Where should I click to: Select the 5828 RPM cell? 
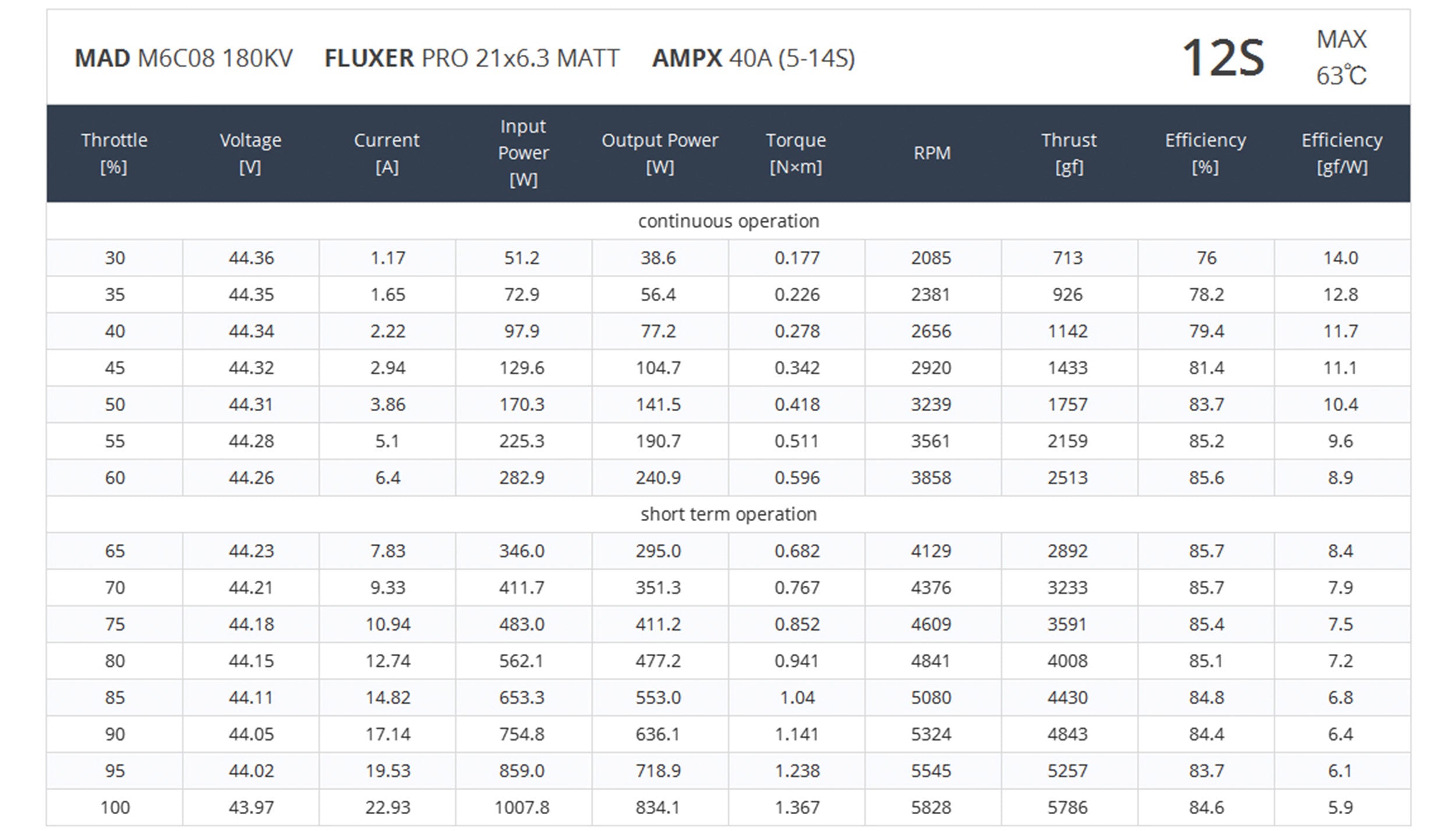pos(931,807)
